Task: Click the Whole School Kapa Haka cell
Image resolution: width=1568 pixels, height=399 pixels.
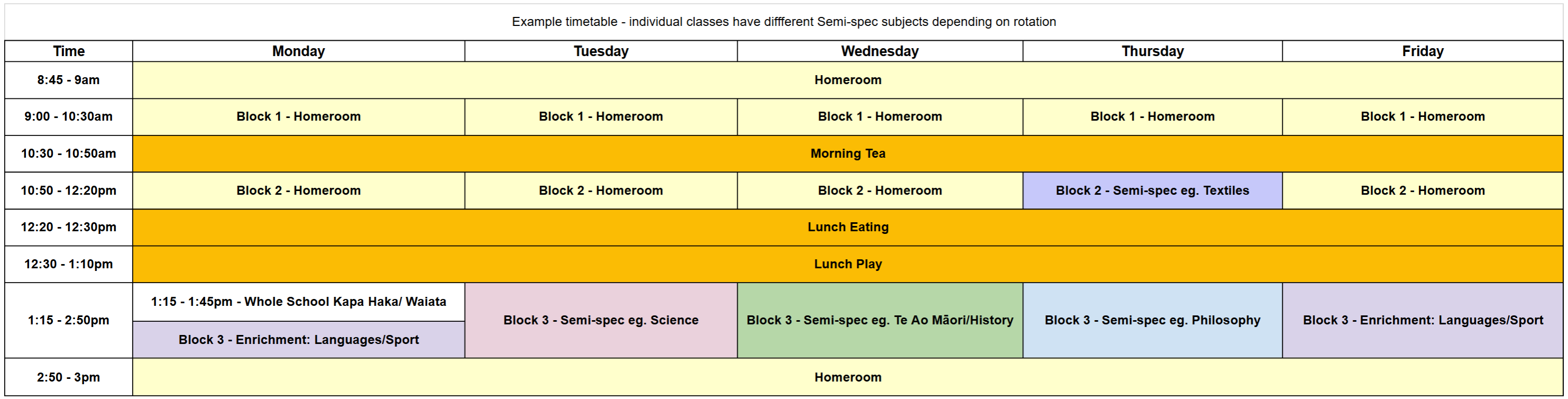Action: click(298, 302)
